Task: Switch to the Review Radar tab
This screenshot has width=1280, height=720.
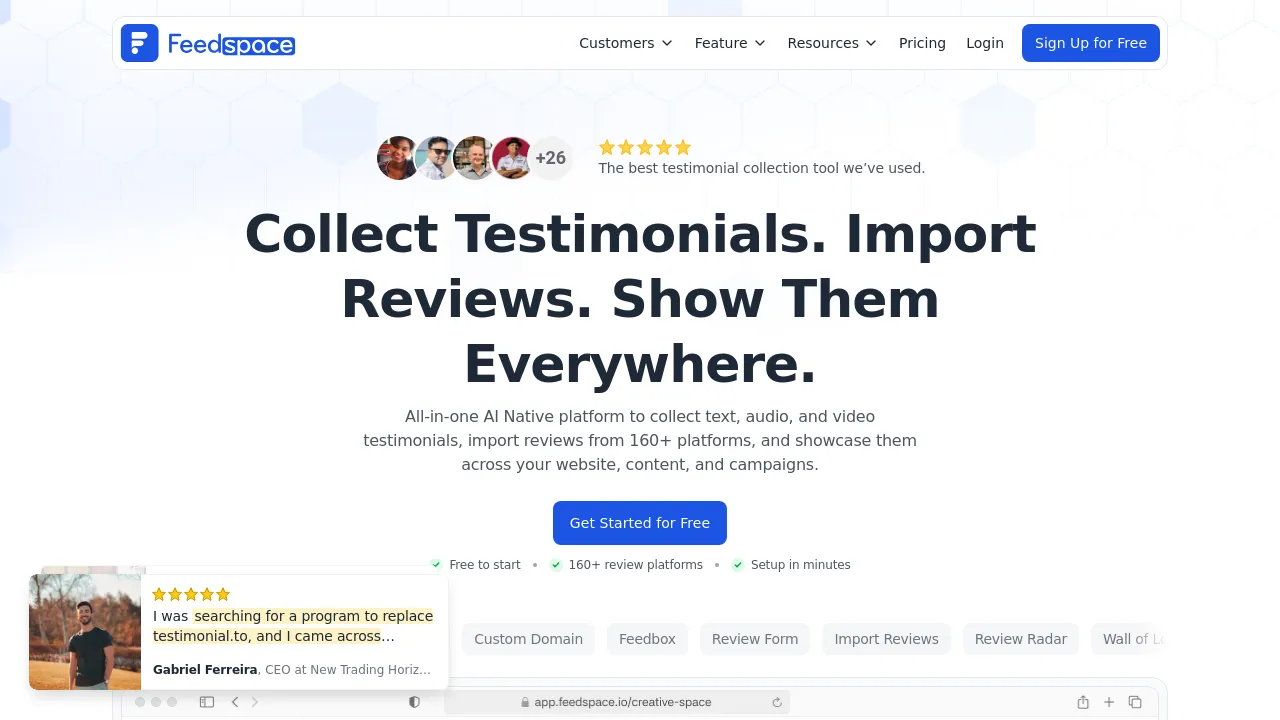Action: tap(1021, 639)
